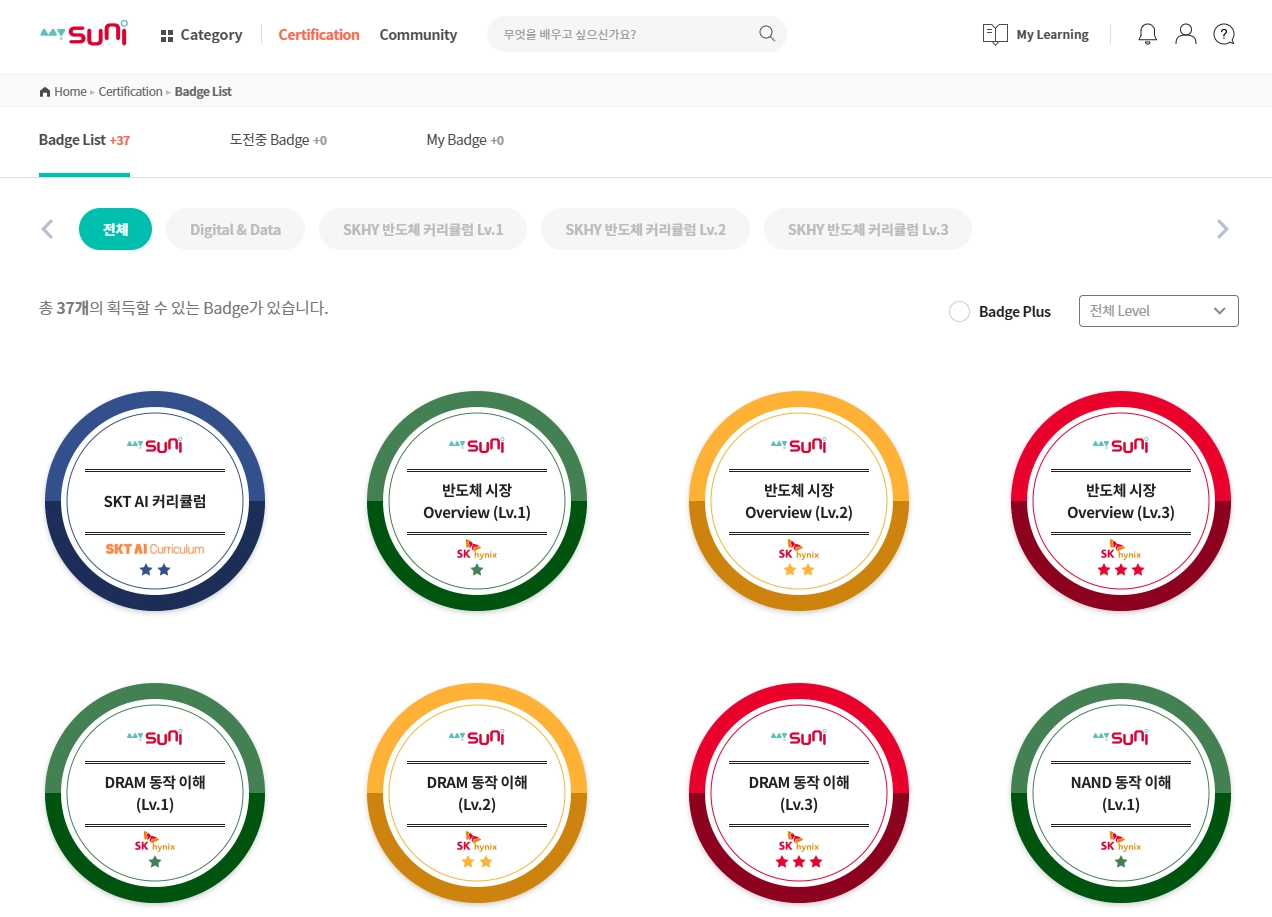Select the Digital & Data filter chip
Image resolution: width=1272 pixels, height=917 pixels.
235,229
